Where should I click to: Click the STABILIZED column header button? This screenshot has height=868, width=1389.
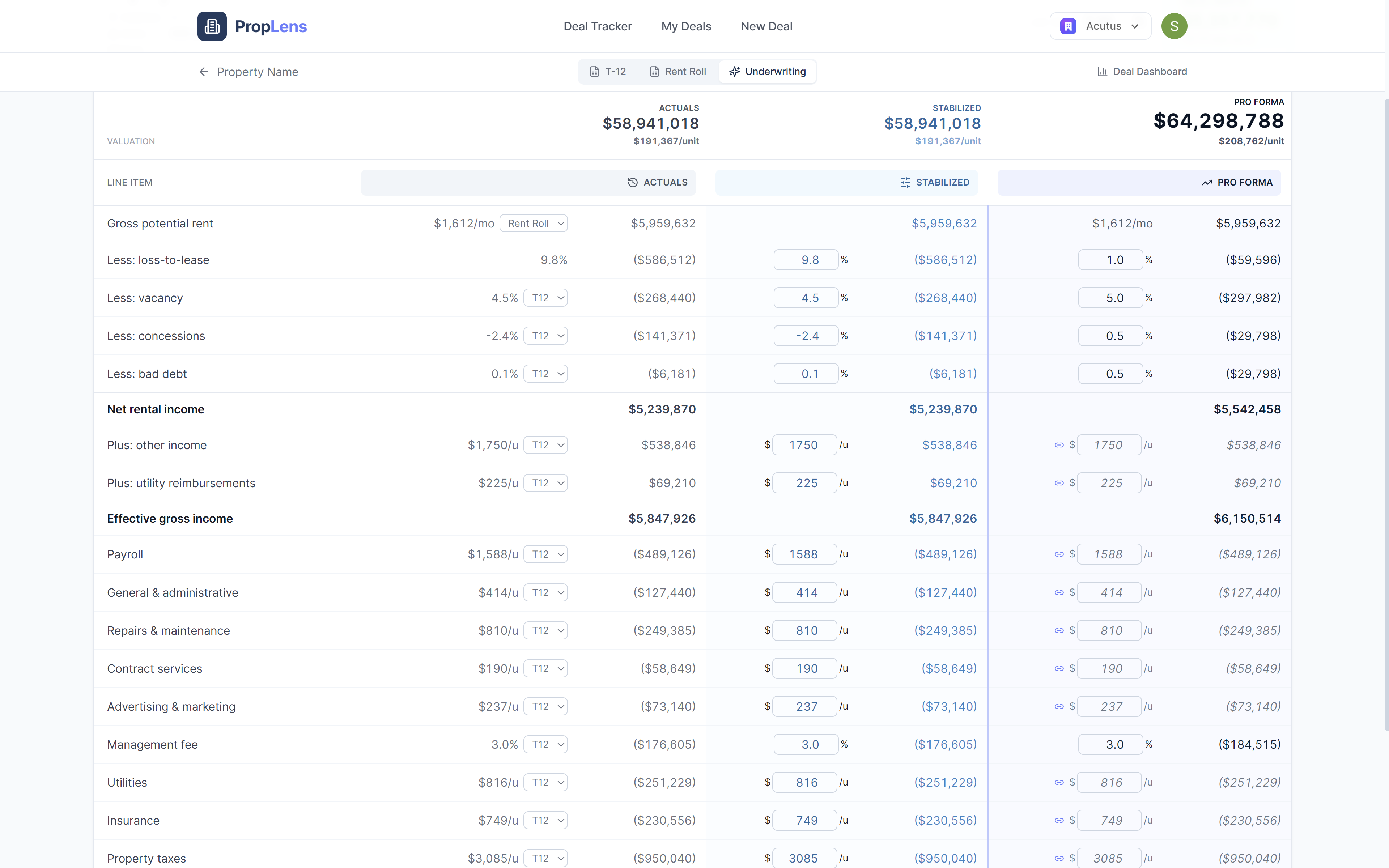[x=846, y=183]
